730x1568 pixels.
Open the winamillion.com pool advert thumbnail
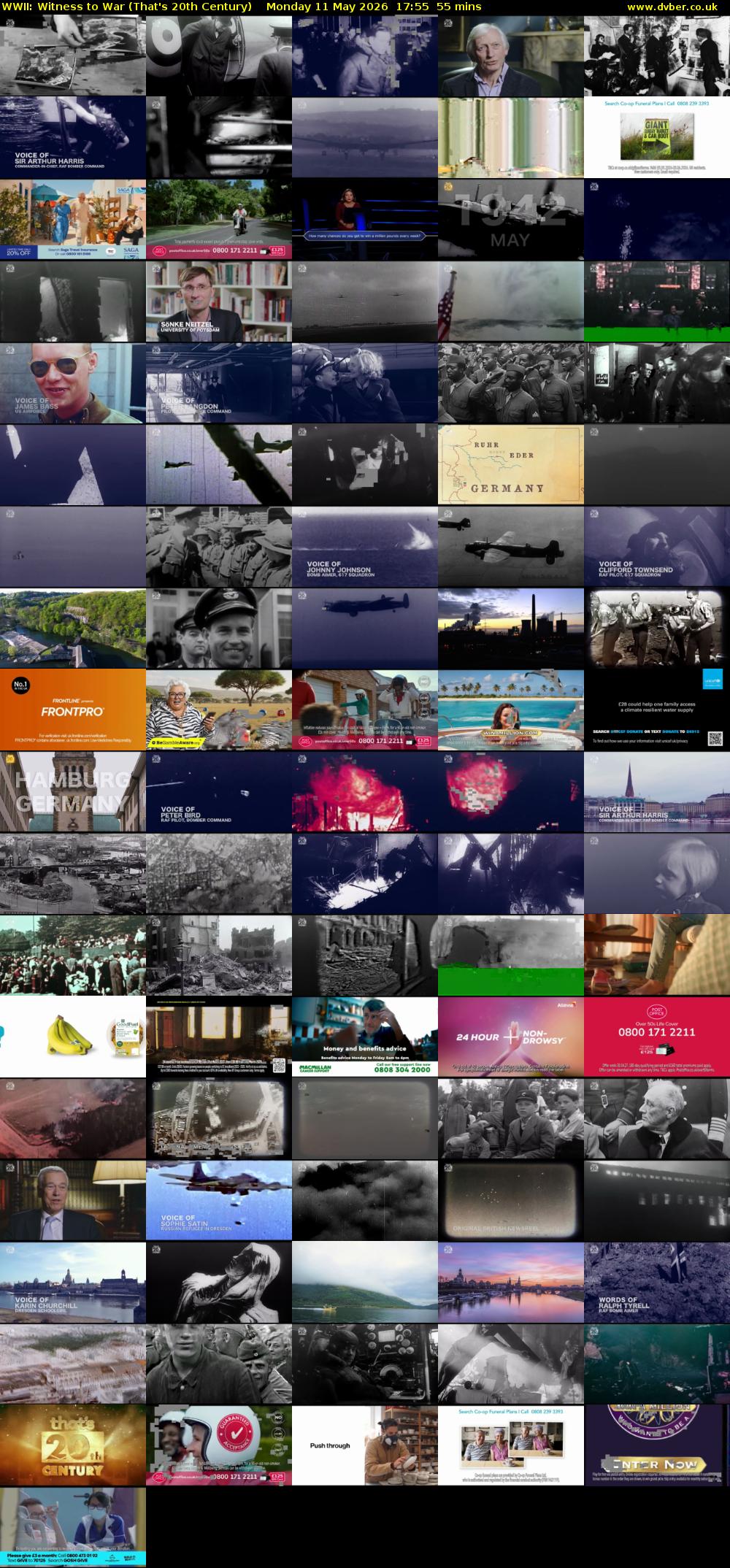pyautogui.click(x=511, y=710)
